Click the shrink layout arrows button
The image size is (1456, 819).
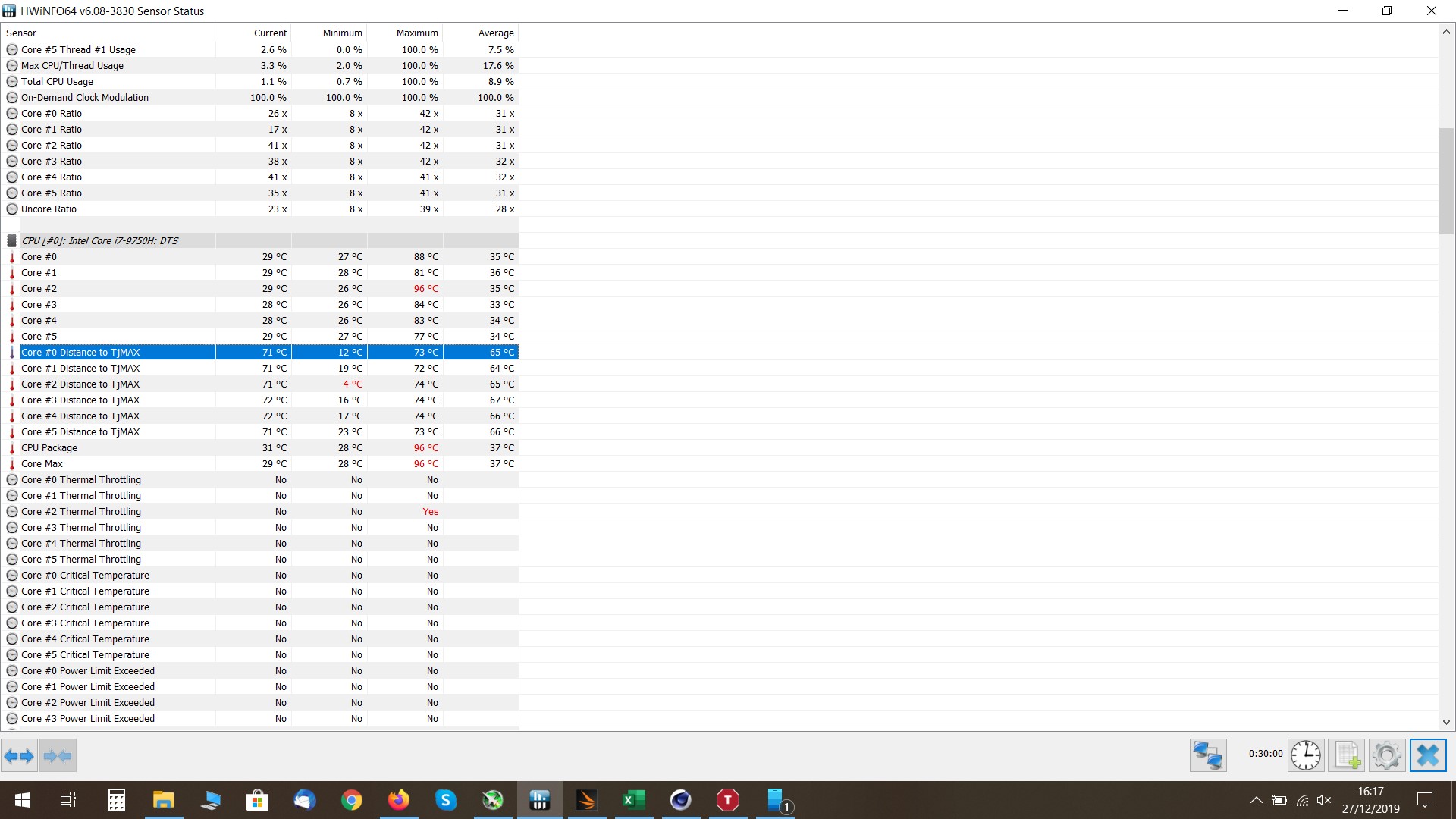[58, 755]
